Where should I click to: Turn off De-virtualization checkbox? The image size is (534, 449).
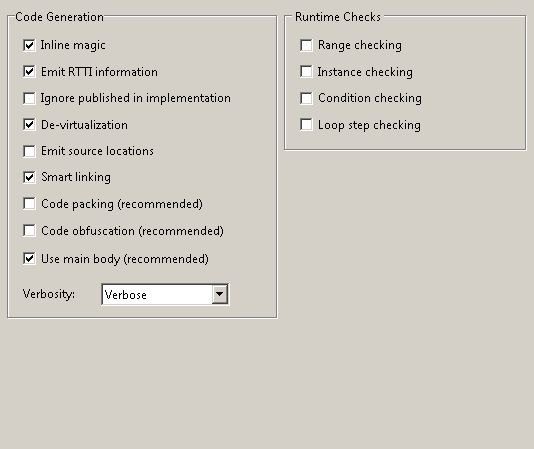click(29, 125)
